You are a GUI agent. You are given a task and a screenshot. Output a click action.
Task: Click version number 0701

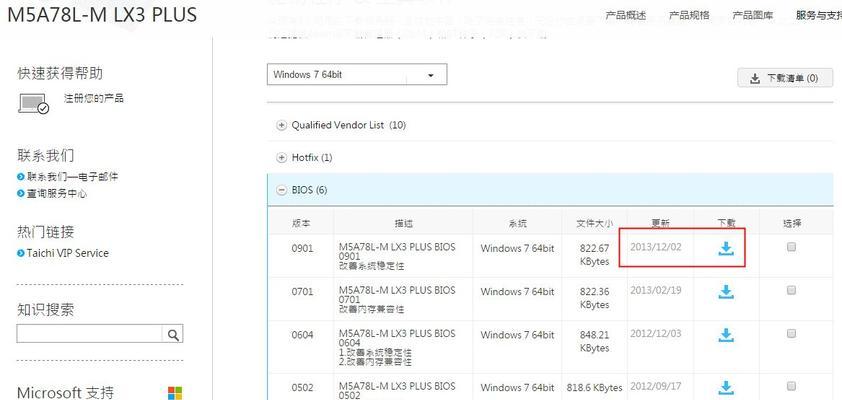[x=302, y=292]
